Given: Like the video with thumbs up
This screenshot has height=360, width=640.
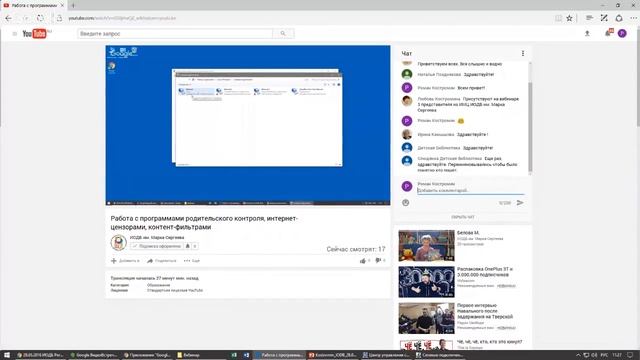Looking at the screenshot, I should pyautogui.click(x=363, y=260).
